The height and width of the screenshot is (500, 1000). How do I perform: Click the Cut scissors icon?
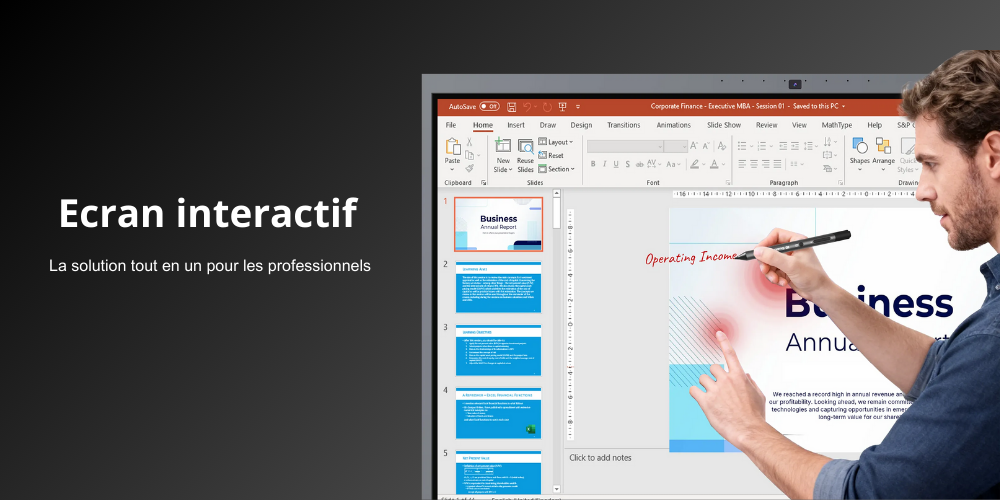pyautogui.click(x=470, y=142)
